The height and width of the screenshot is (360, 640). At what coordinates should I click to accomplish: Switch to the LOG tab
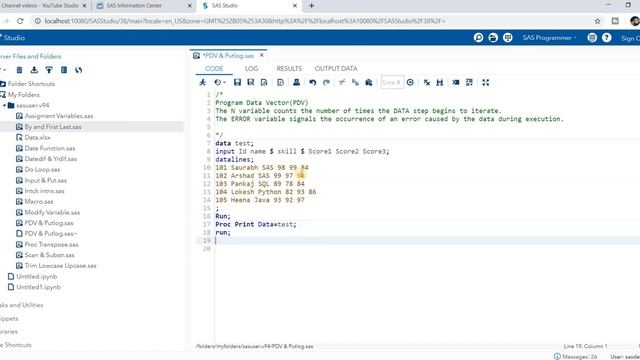tap(251, 69)
